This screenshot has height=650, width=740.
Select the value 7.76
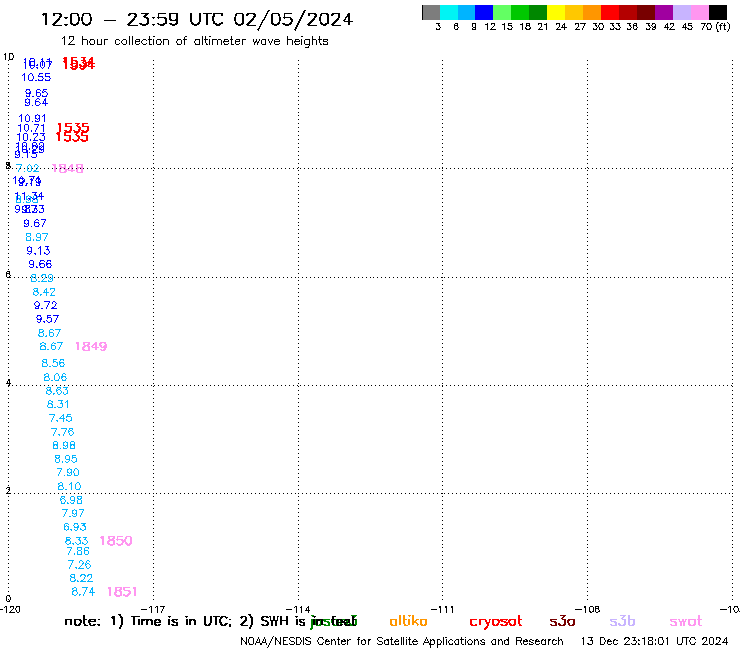click(62, 432)
